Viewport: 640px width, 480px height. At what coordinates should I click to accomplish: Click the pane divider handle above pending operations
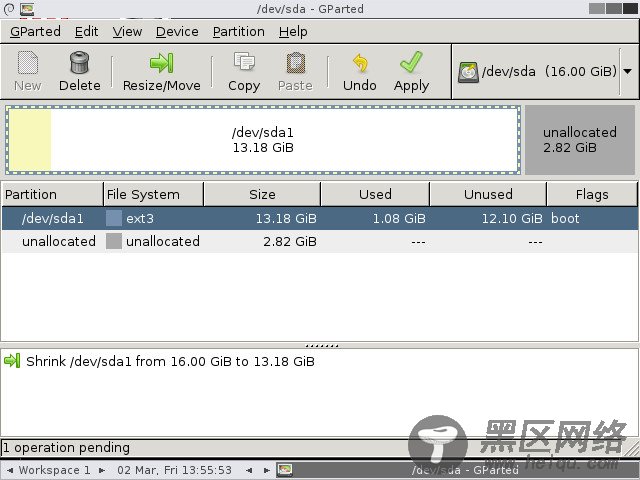[x=322, y=346]
